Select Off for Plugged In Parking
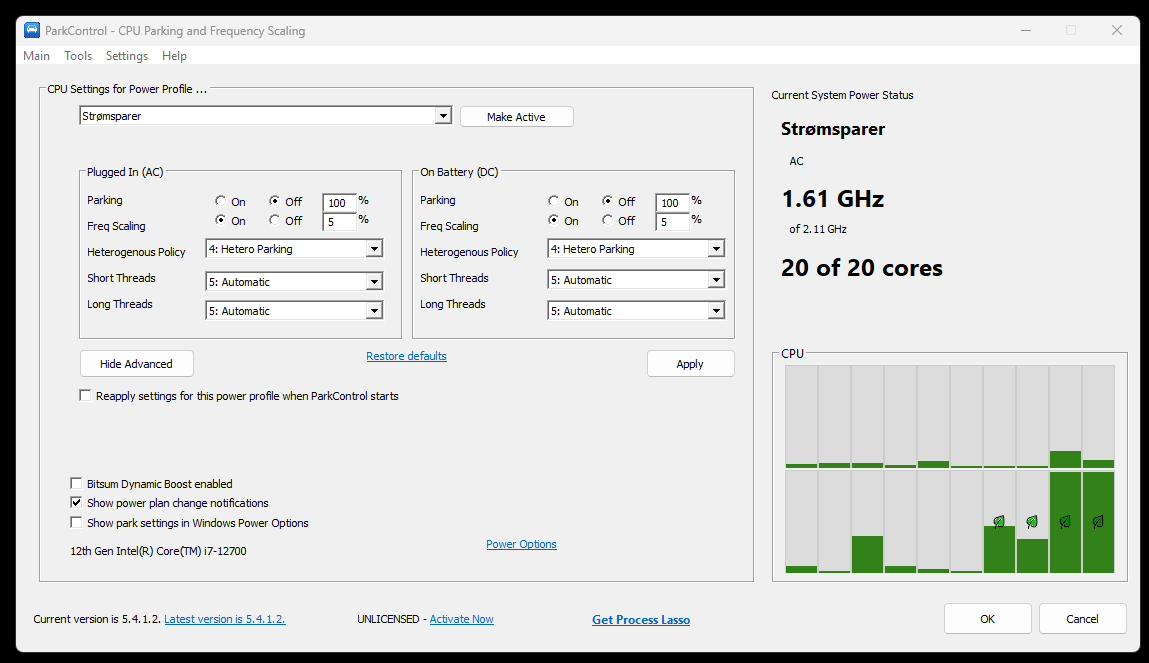The image size is (1149, 663). [x=275, y=201]
